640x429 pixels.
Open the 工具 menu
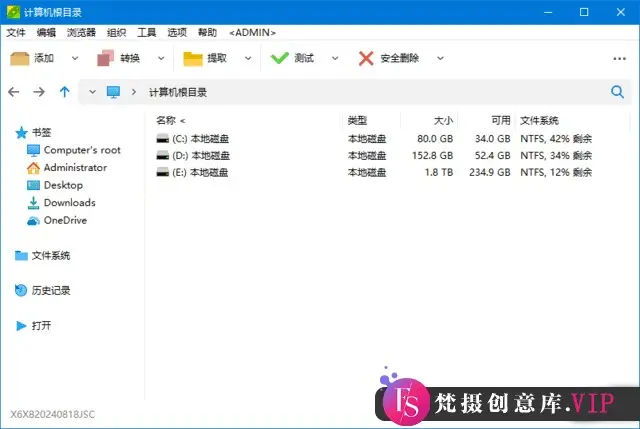[x=147, y=33]
